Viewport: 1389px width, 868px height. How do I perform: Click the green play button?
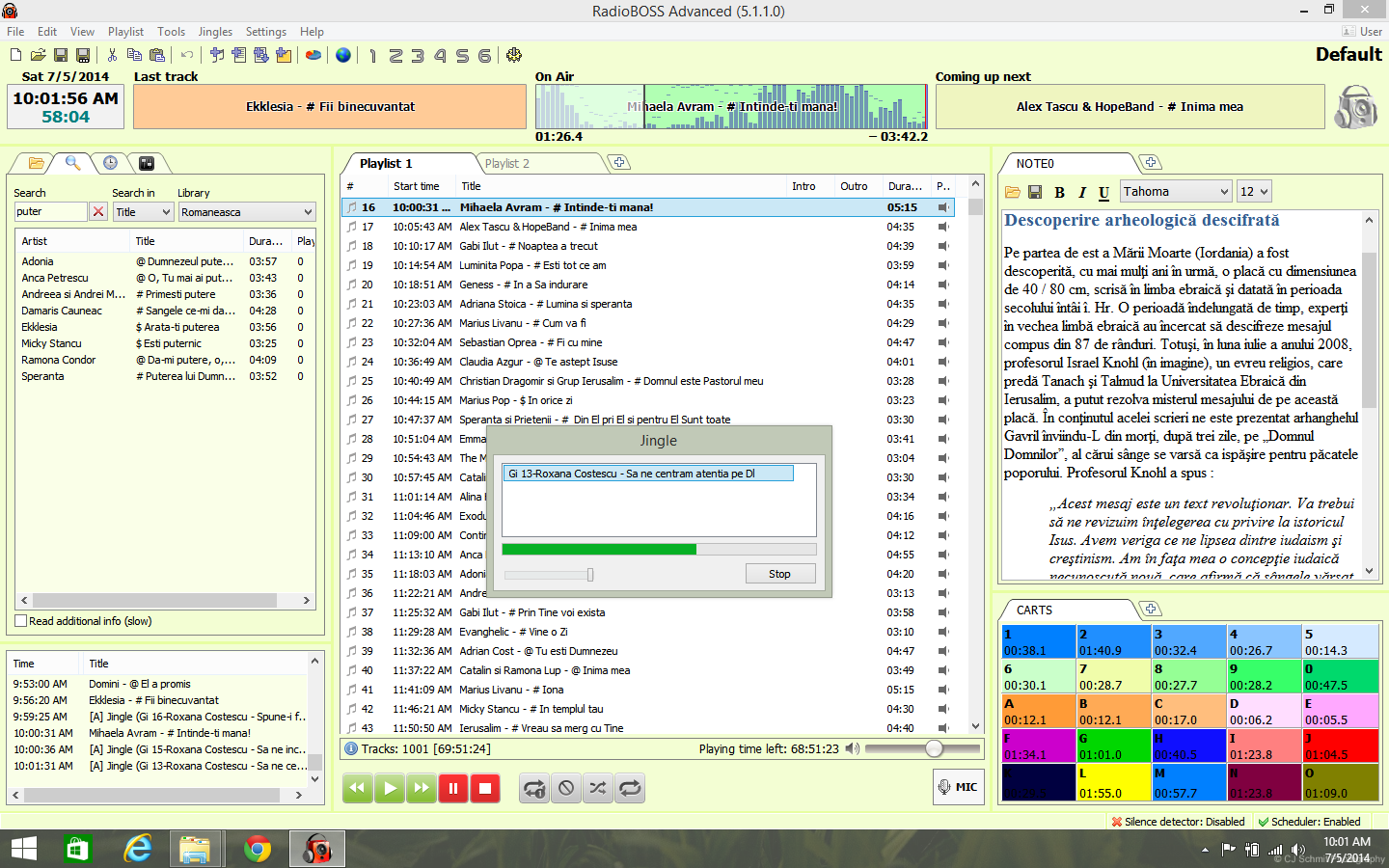(390, 788)
